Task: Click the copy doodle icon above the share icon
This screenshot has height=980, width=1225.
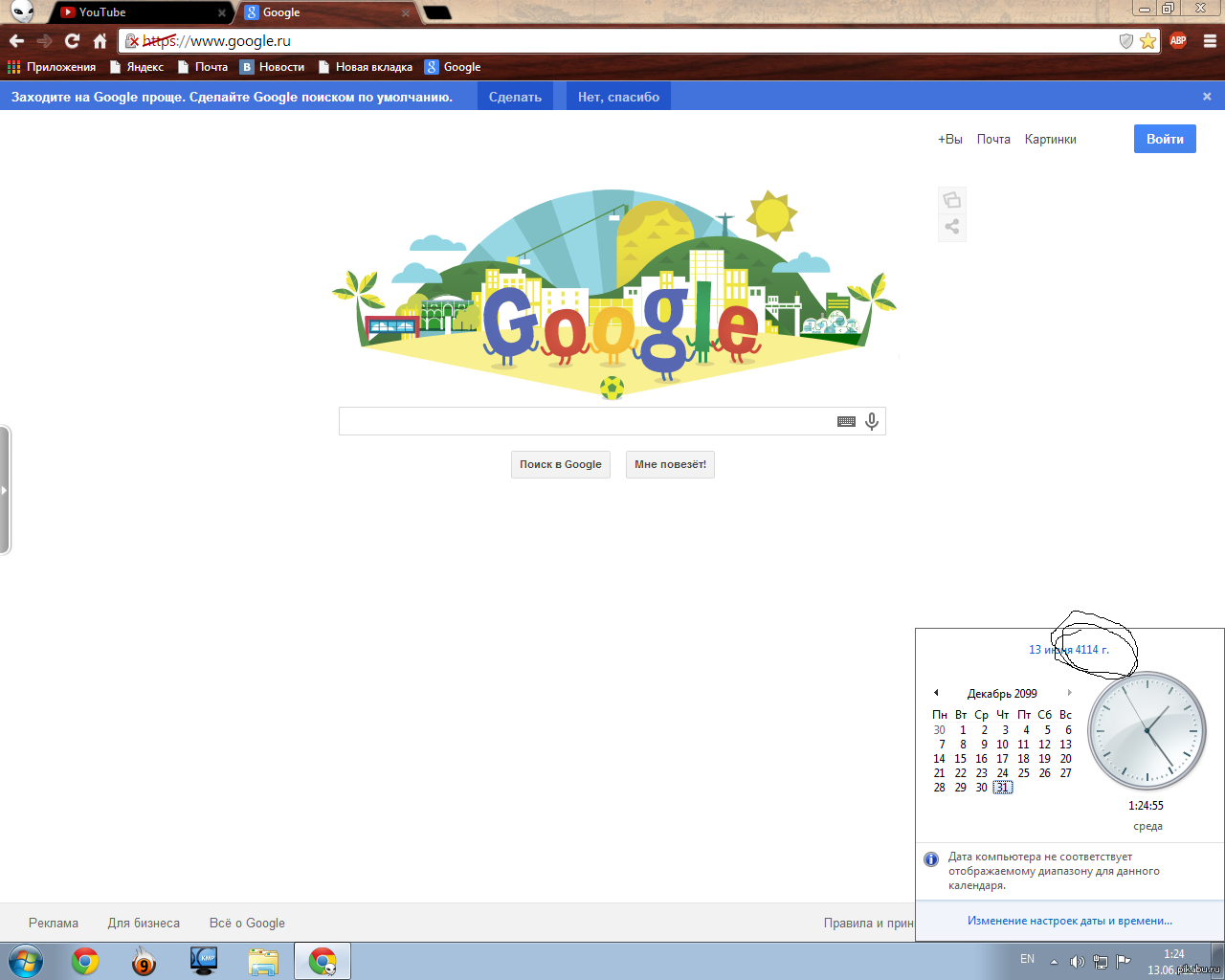Action: coord(951,199)
